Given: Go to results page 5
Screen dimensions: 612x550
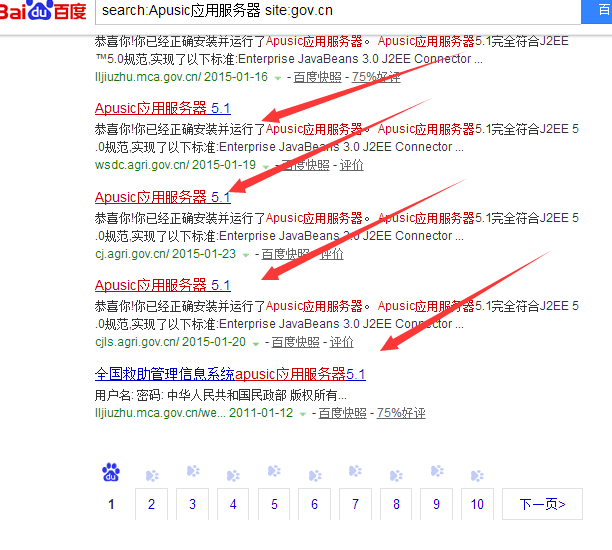Looking at the screenshot, I should tap(274, 504).
